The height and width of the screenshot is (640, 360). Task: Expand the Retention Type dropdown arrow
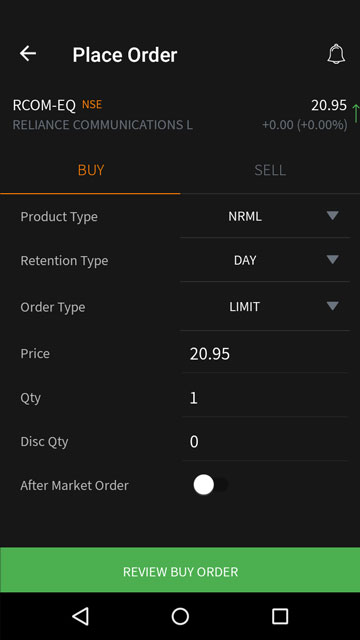pos(333,260)
